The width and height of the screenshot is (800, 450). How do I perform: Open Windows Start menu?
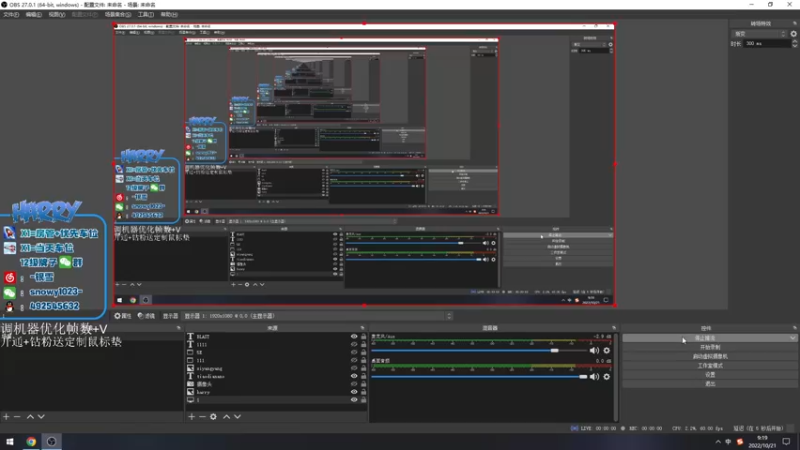[x=10, y=441]
